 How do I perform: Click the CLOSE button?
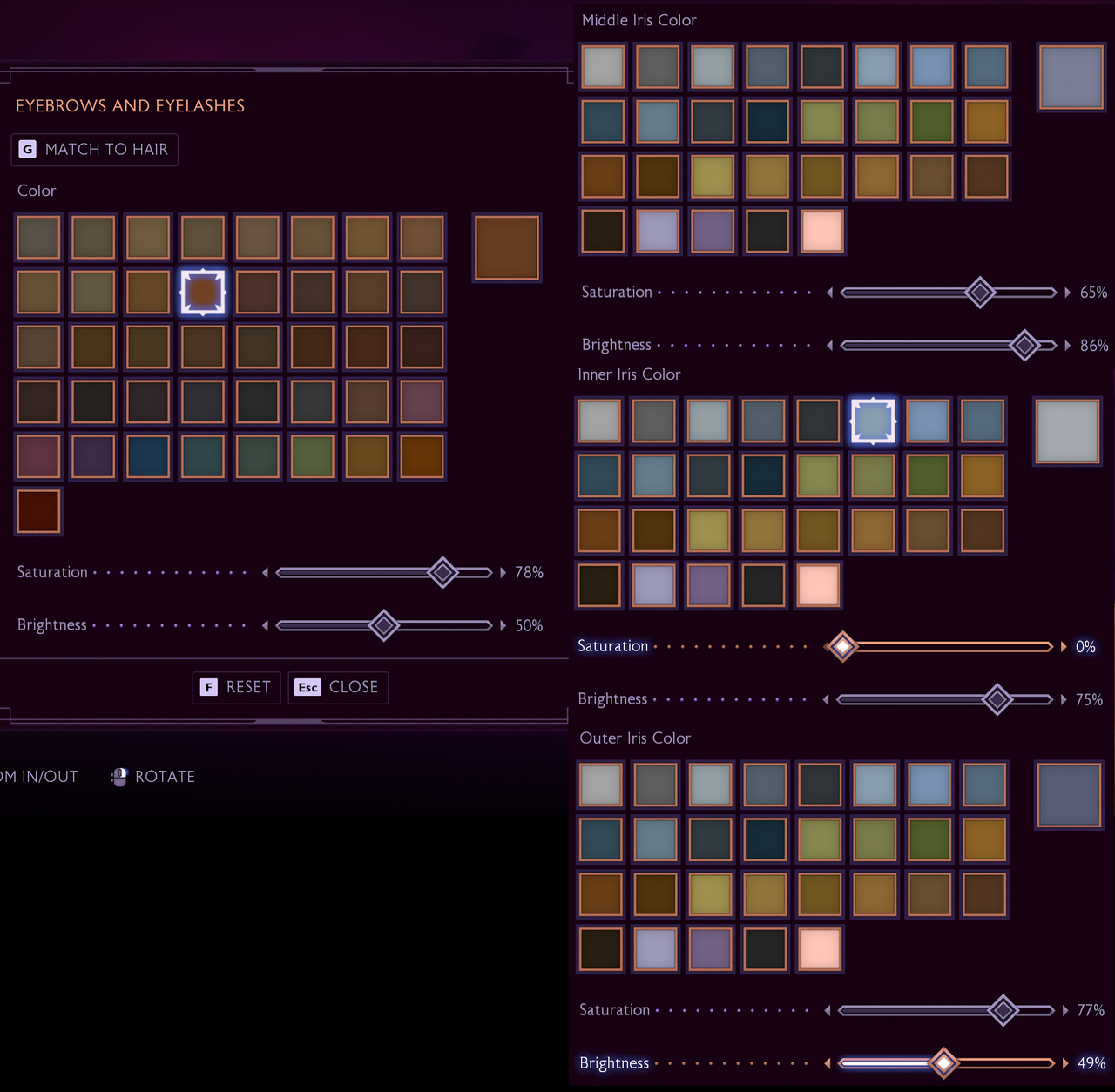pos(338,687)
